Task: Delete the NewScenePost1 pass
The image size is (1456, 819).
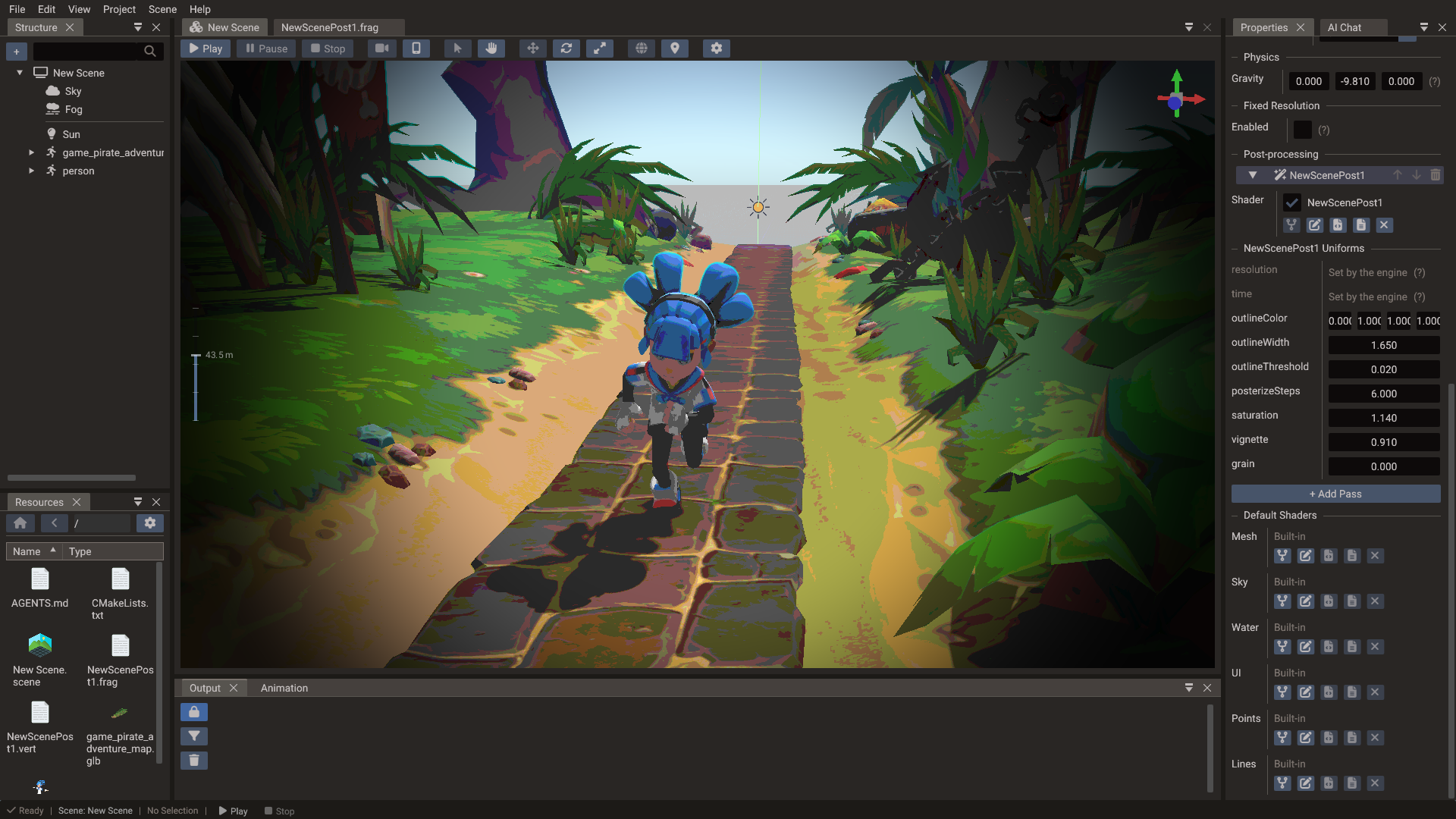Action: (x=1435, y=175)
